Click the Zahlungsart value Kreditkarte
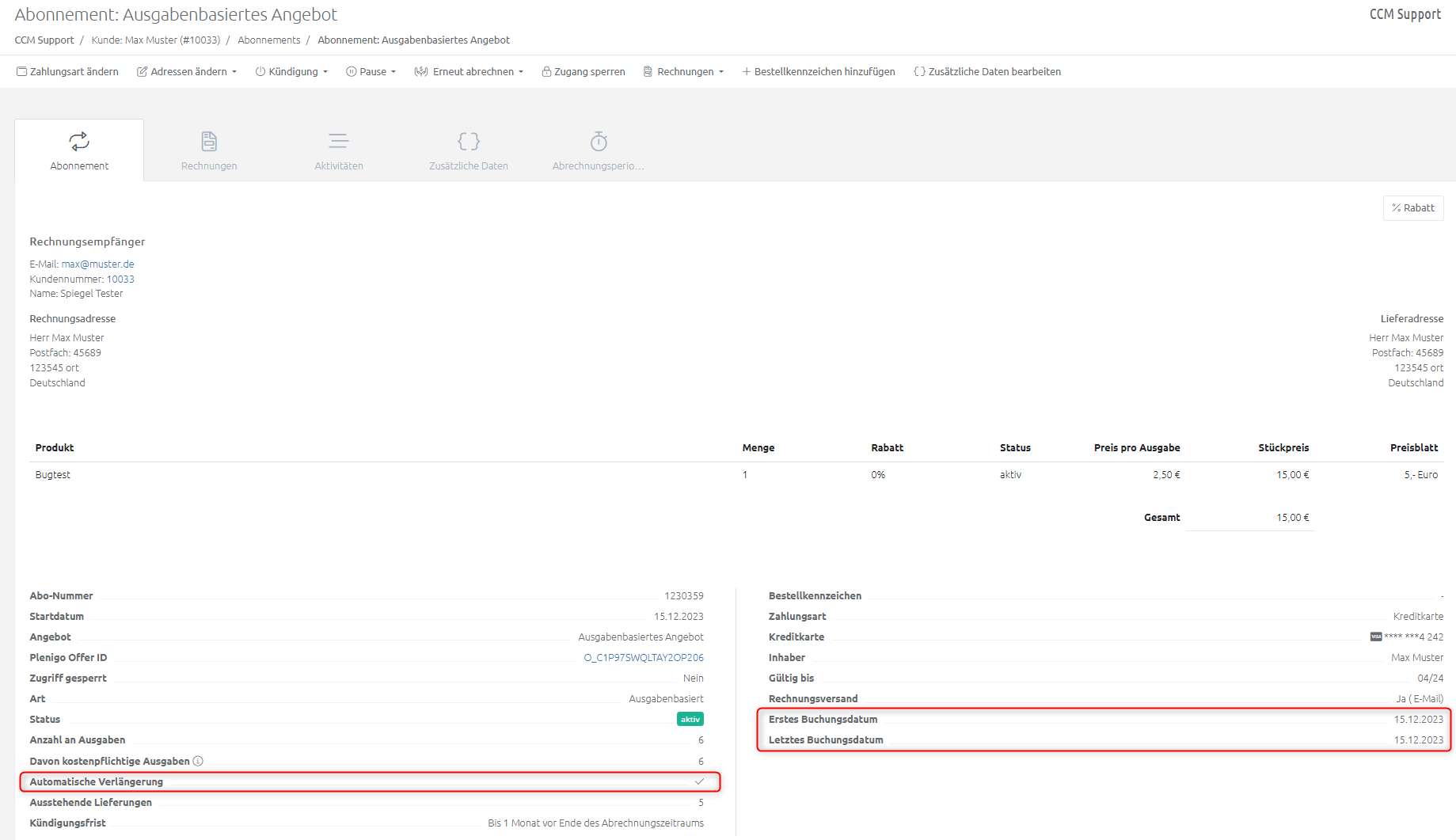This screenshot has height=840, width=1456. click(1418, 616)
